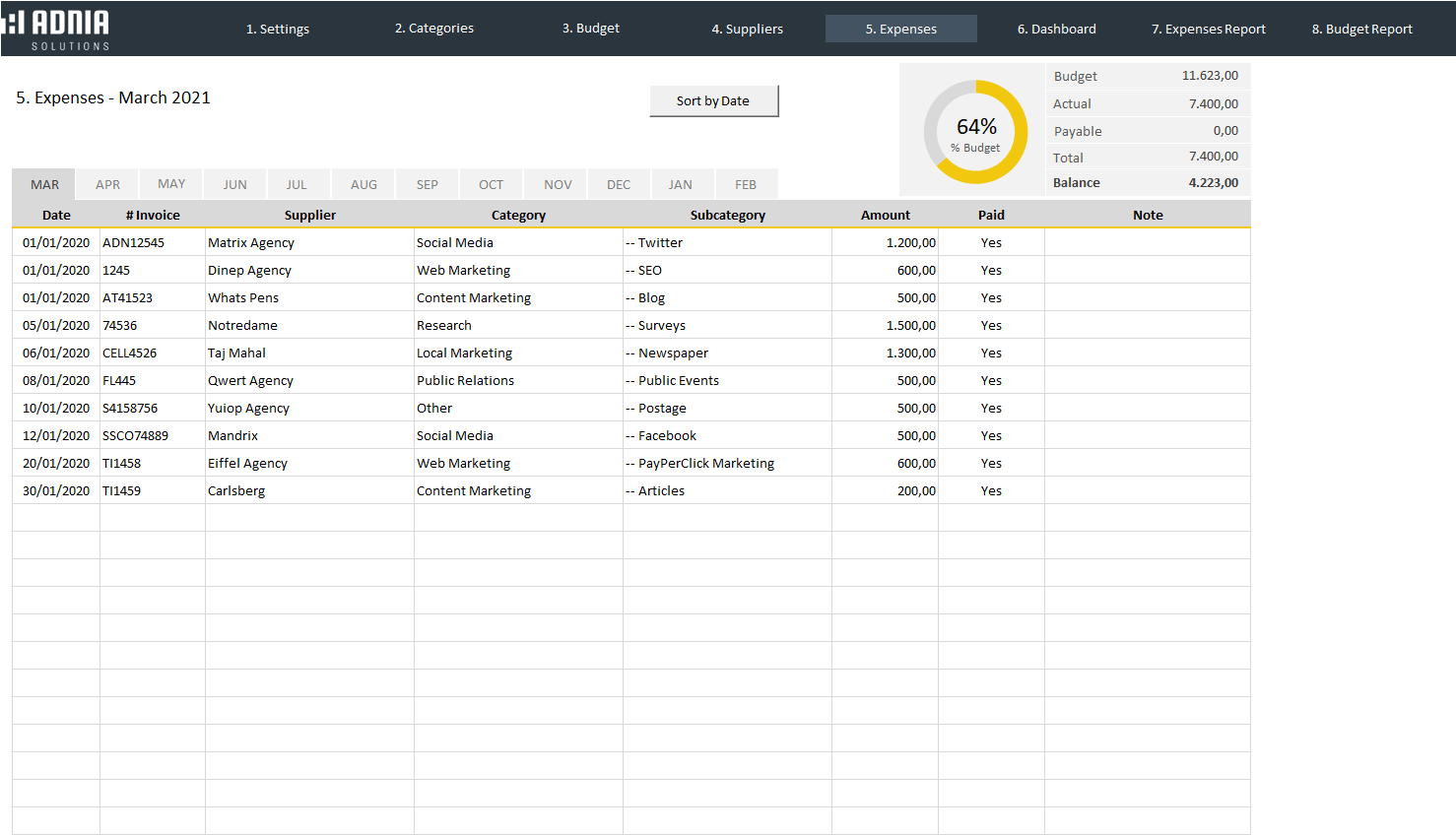Viewport: 1456px width, 835px height.
Task: Click the 64% budget donut chart
Action: coord(975,132)
